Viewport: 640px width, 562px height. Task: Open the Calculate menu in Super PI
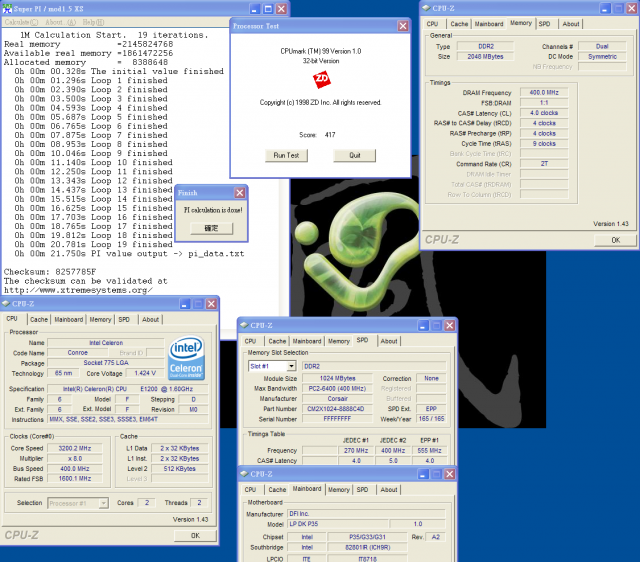[x=21, y=22]
